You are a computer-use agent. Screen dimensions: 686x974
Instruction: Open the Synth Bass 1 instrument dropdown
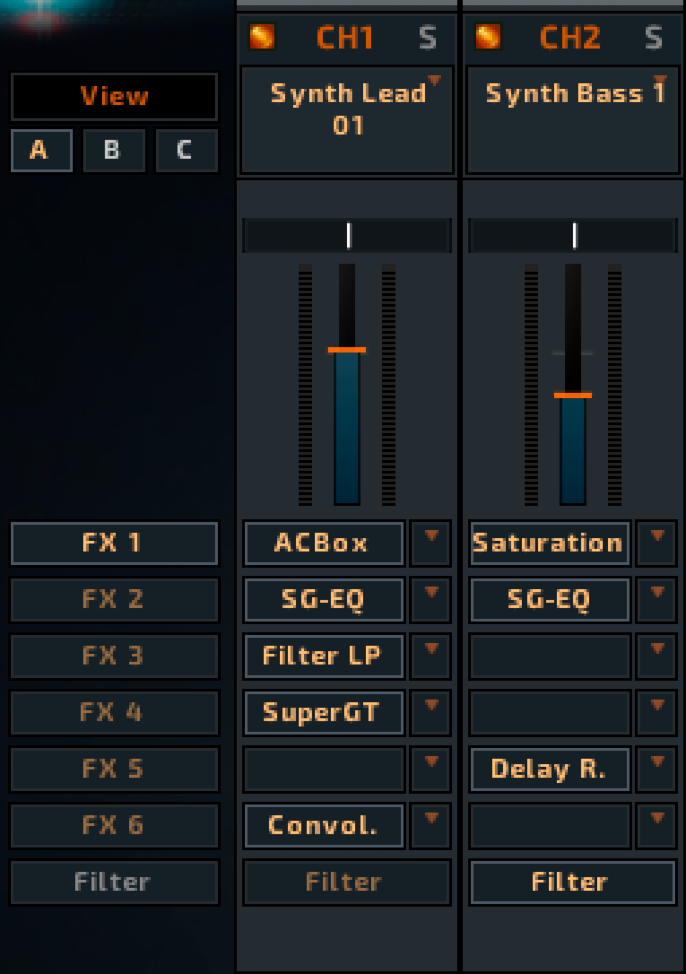[x=660, y=81]
